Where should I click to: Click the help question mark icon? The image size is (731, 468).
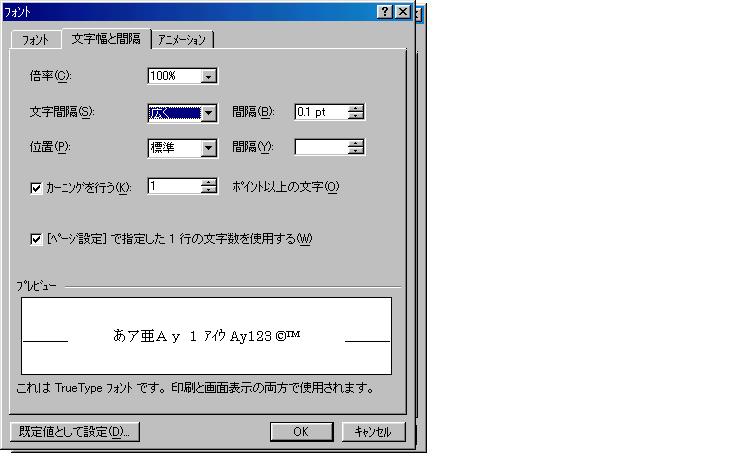click(x=385, y=12)
